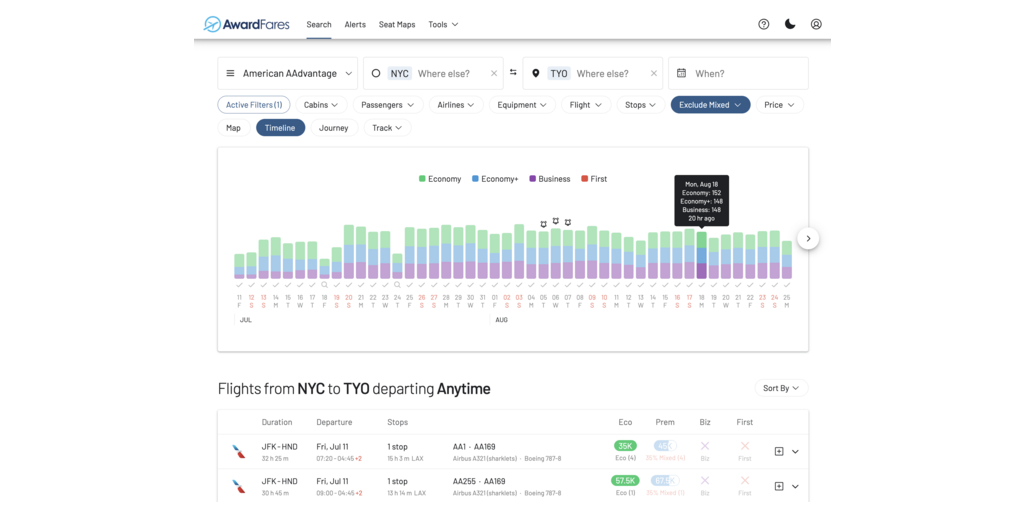The width and height of the screenshot is (1024, 512).
Task: Click the Active Filters (1) button
Action: [x=254, y=105]
